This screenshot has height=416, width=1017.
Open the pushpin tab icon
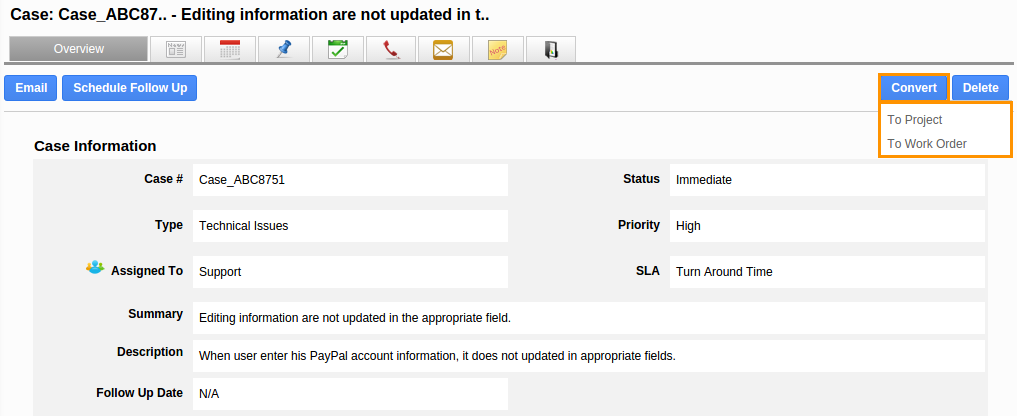click(283, 49)
